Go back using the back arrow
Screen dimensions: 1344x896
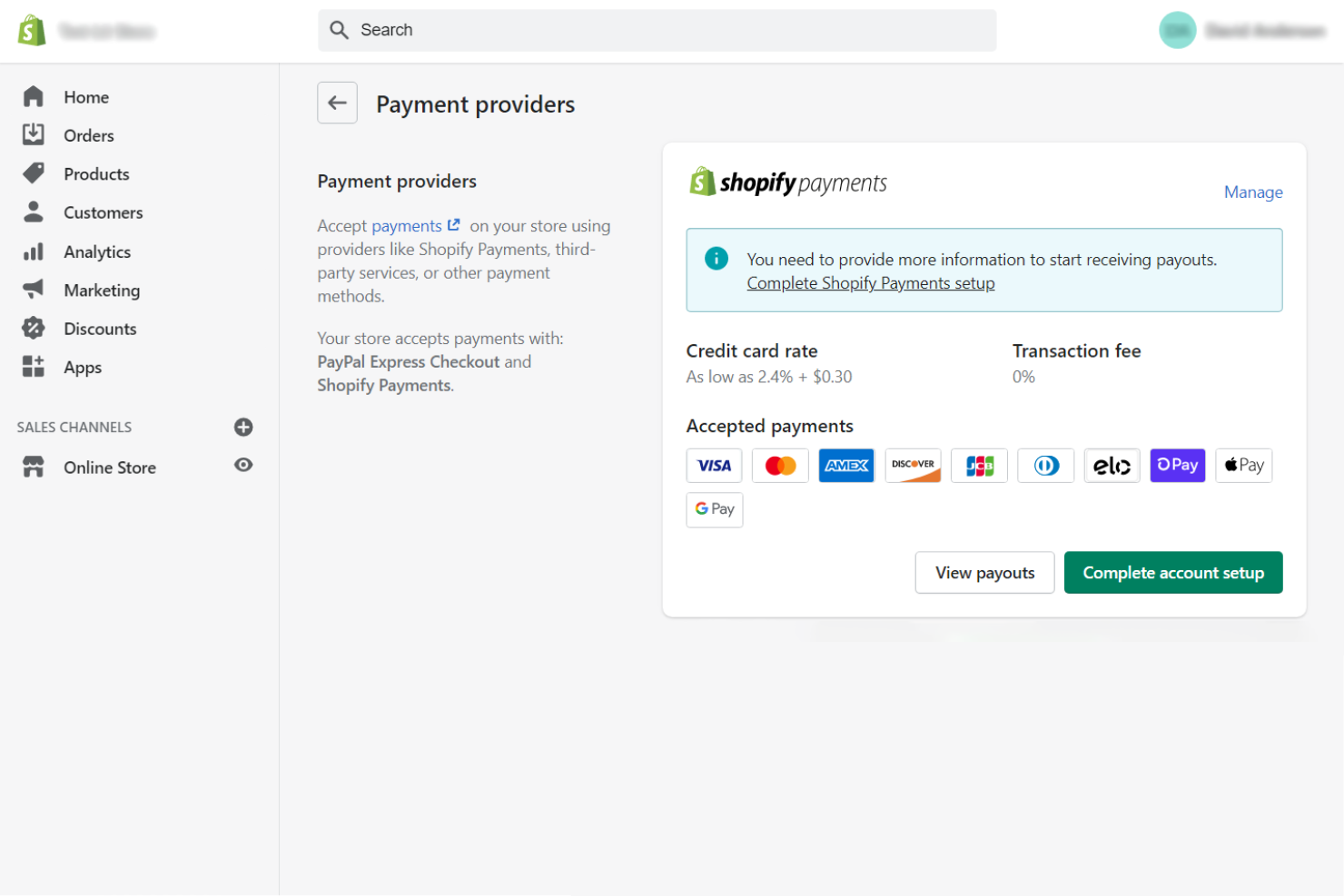(x=337, y=103)
